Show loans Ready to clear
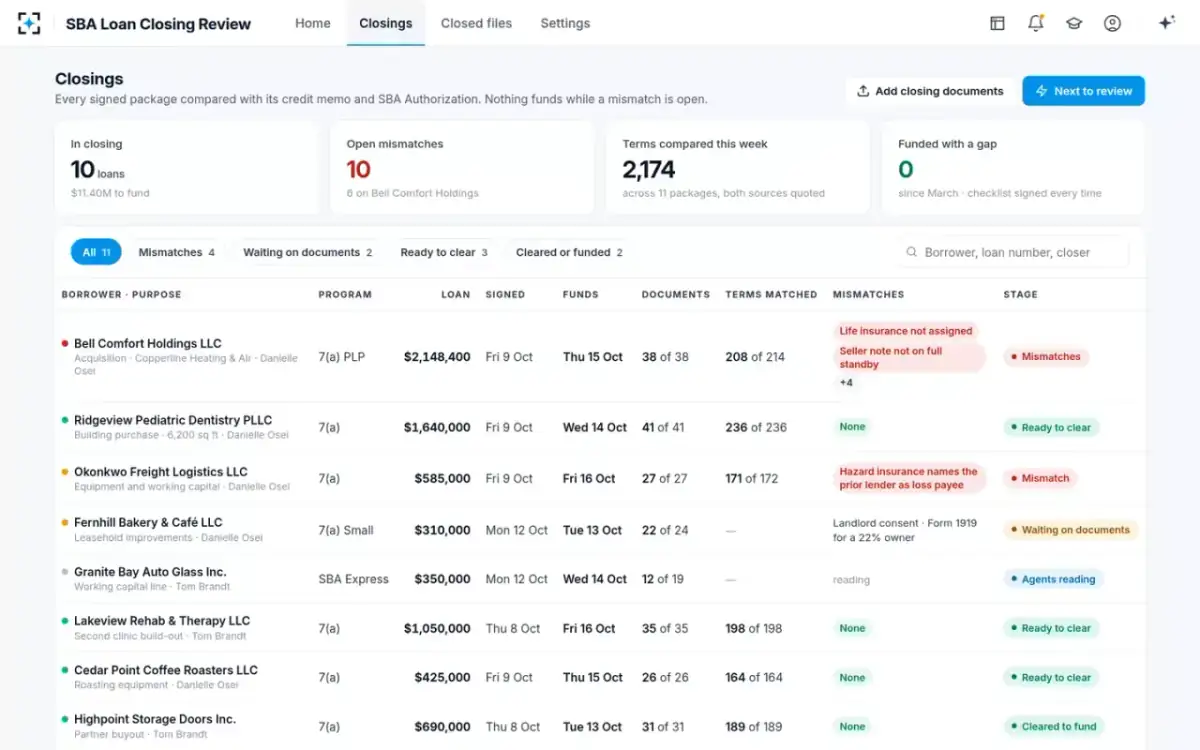1200x750 pixels. click(444, 252)
